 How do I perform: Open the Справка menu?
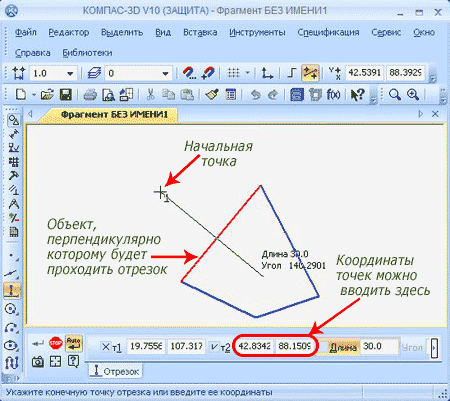(32, 53)
